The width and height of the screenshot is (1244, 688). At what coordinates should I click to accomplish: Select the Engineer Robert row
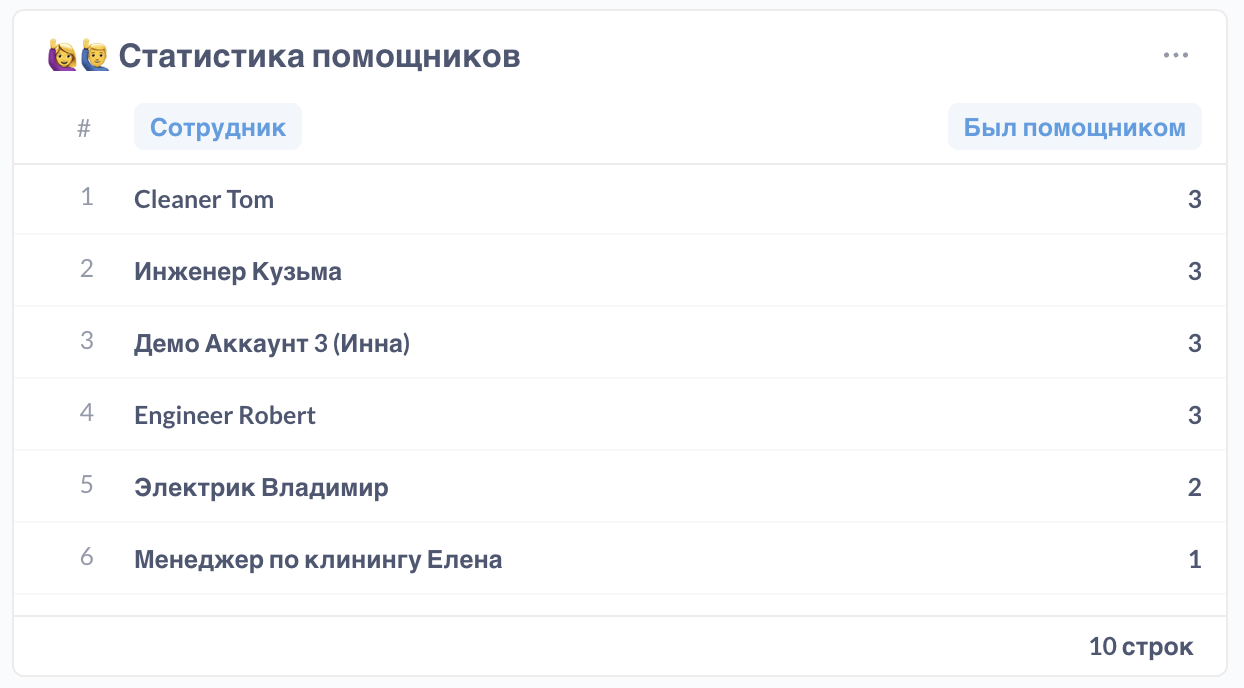225,415
